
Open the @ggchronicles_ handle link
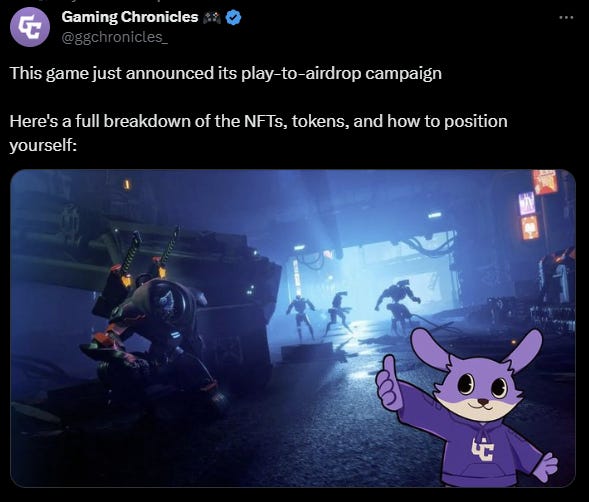coord(114,37)
